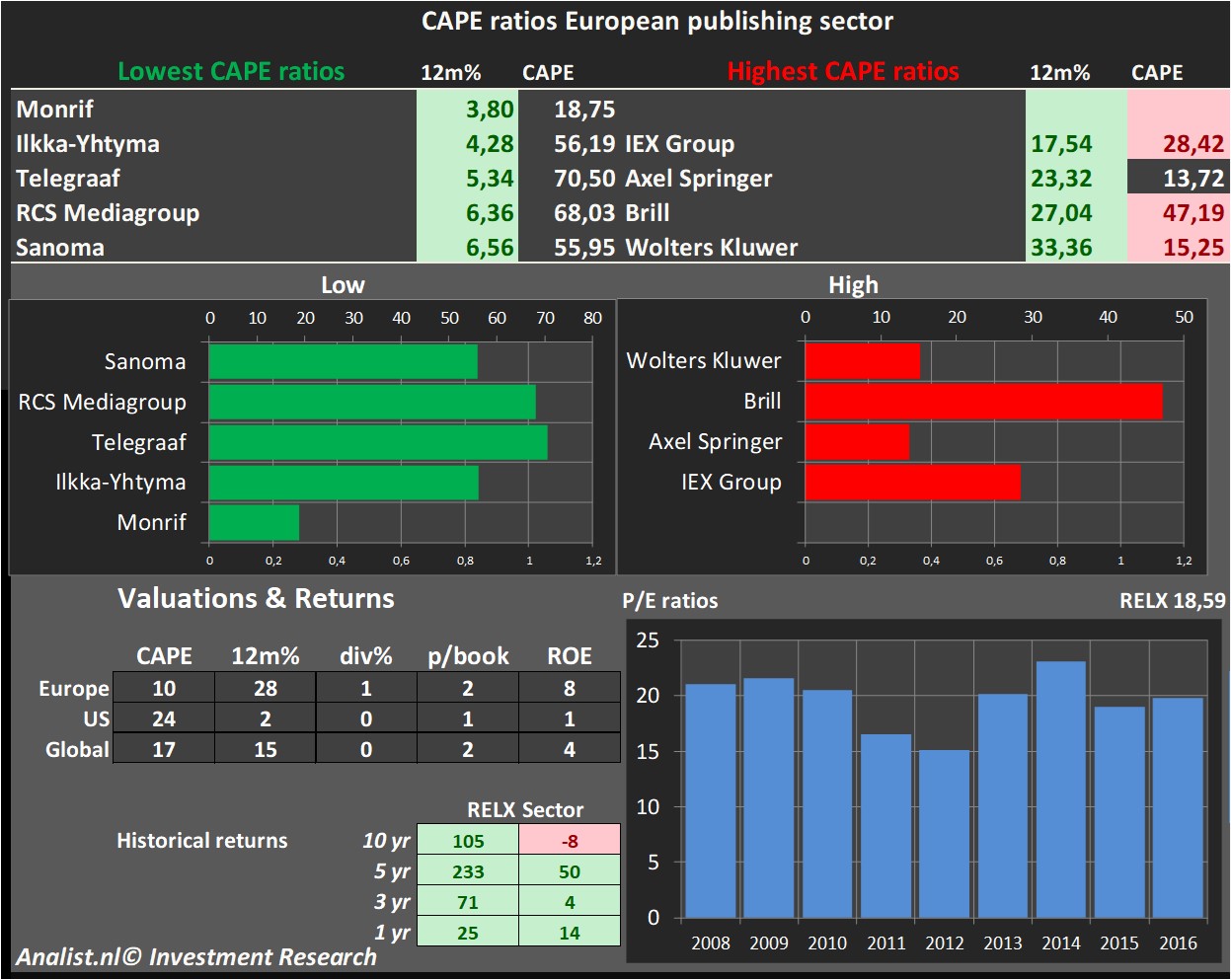1231x980 pixels.
Task: Click the 'Valuations & Returns' heading
Action: click(256, 599)
